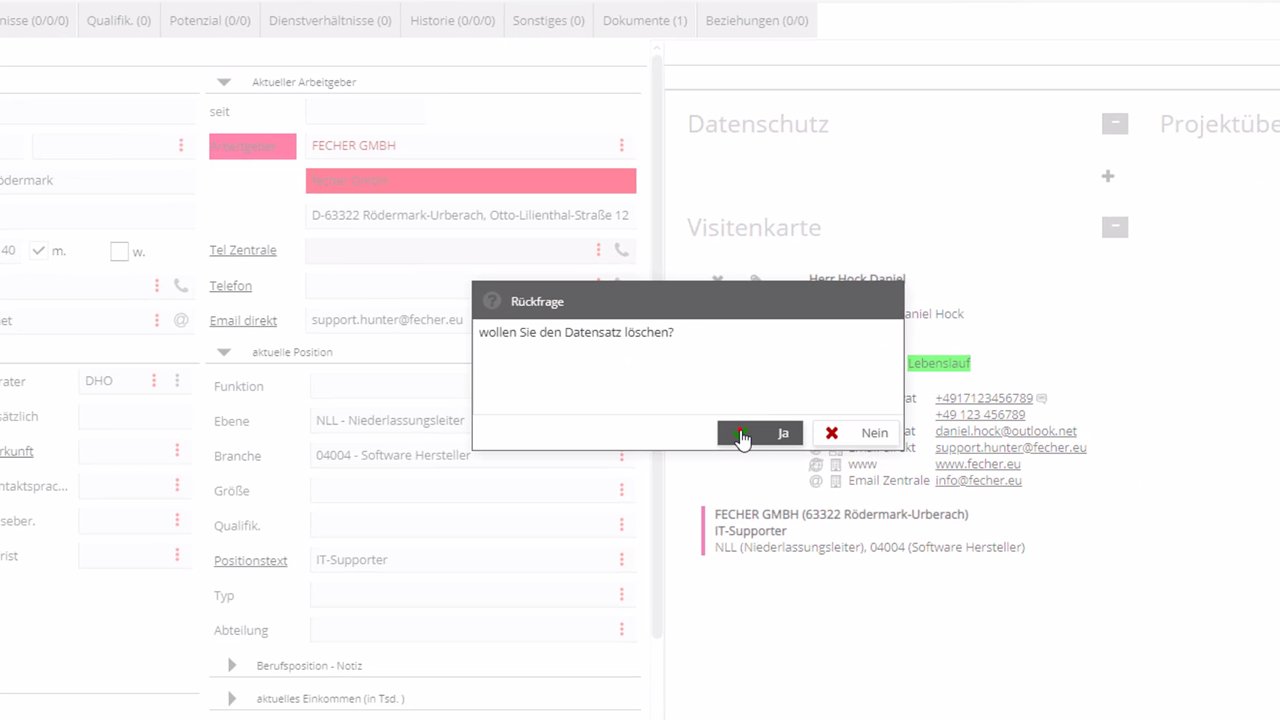Click the globe icon in the www row
The width and height of the screenshot is (1280, 720).
coord(815,464)
